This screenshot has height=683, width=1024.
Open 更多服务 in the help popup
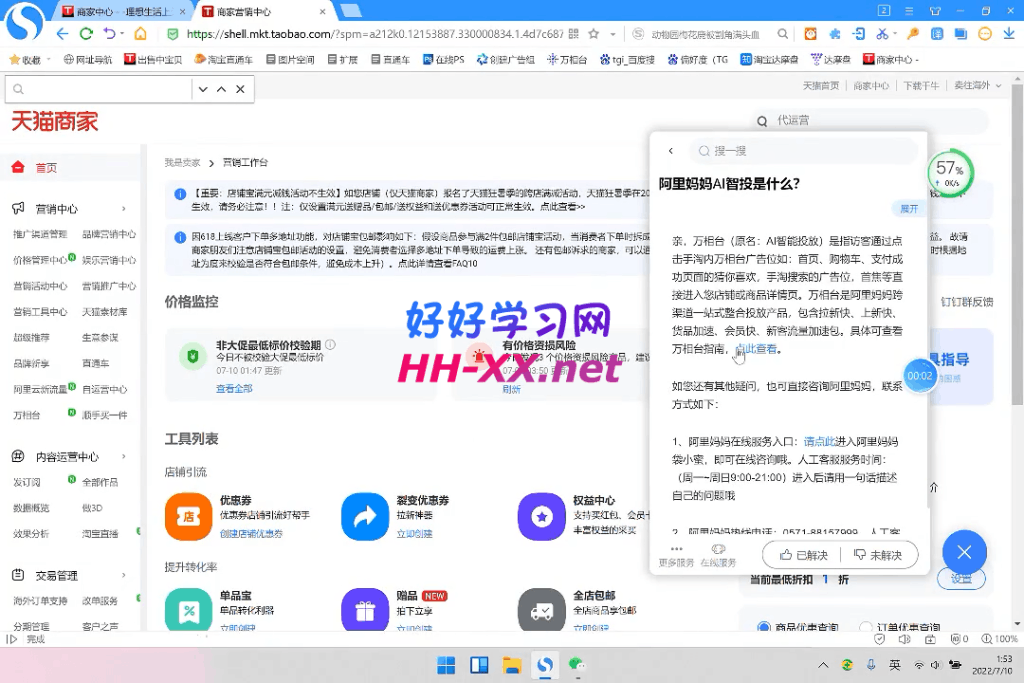tap(676, 556)
